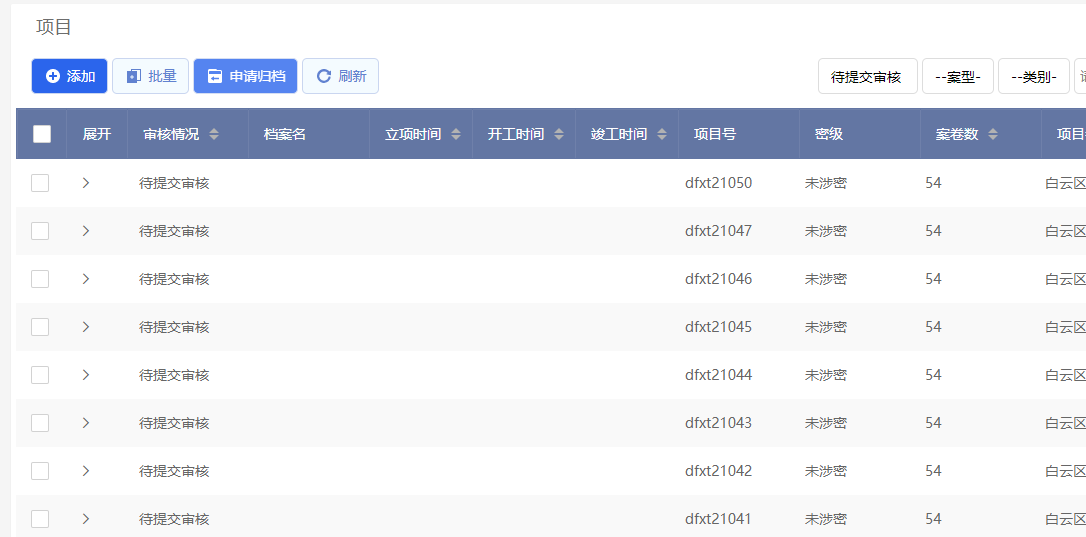Sort by 立项时间 column arrows
The image size is (1086, 537).
(x=456, y=134)
